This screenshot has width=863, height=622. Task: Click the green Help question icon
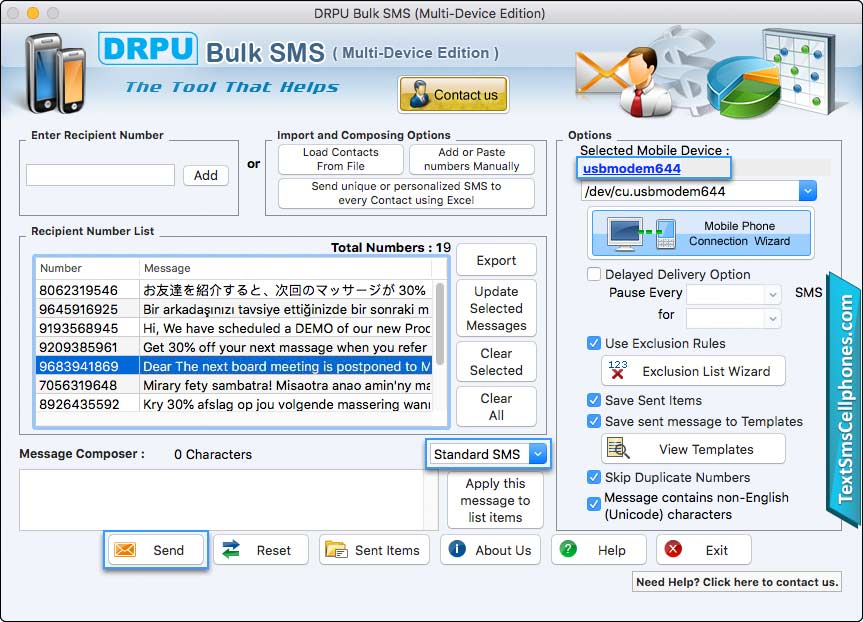click(568, 549)
